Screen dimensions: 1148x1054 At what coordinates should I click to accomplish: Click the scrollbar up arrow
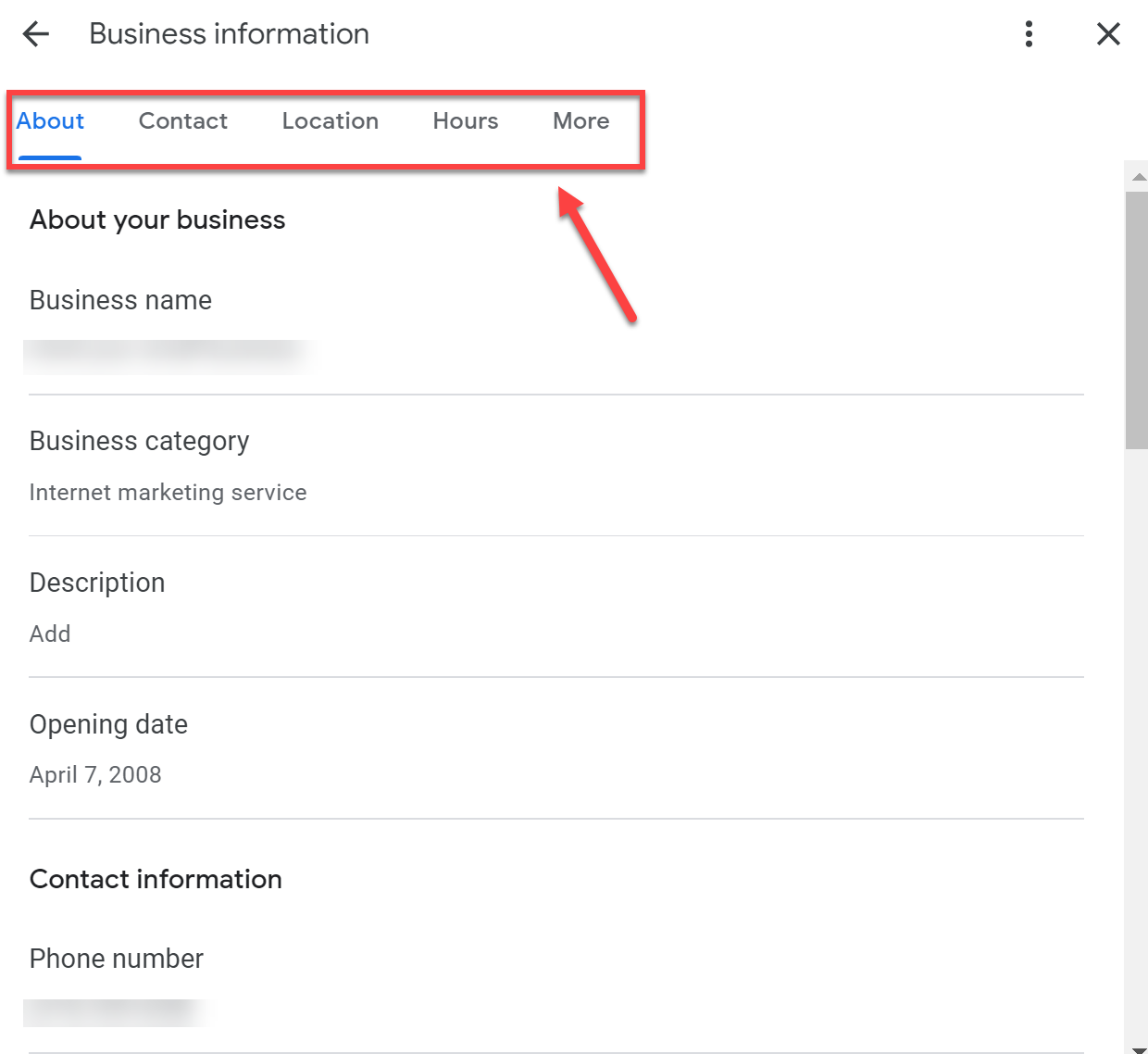click(x=1139, y=176)
